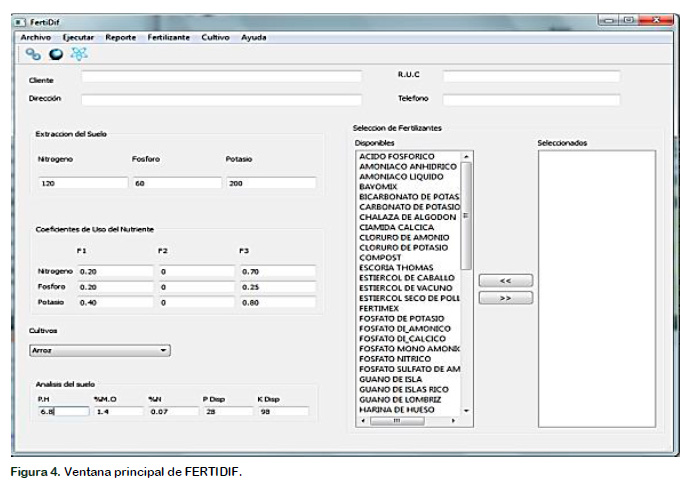Click Fosforo F3 coefficient field 0.25

click(278, 287)
